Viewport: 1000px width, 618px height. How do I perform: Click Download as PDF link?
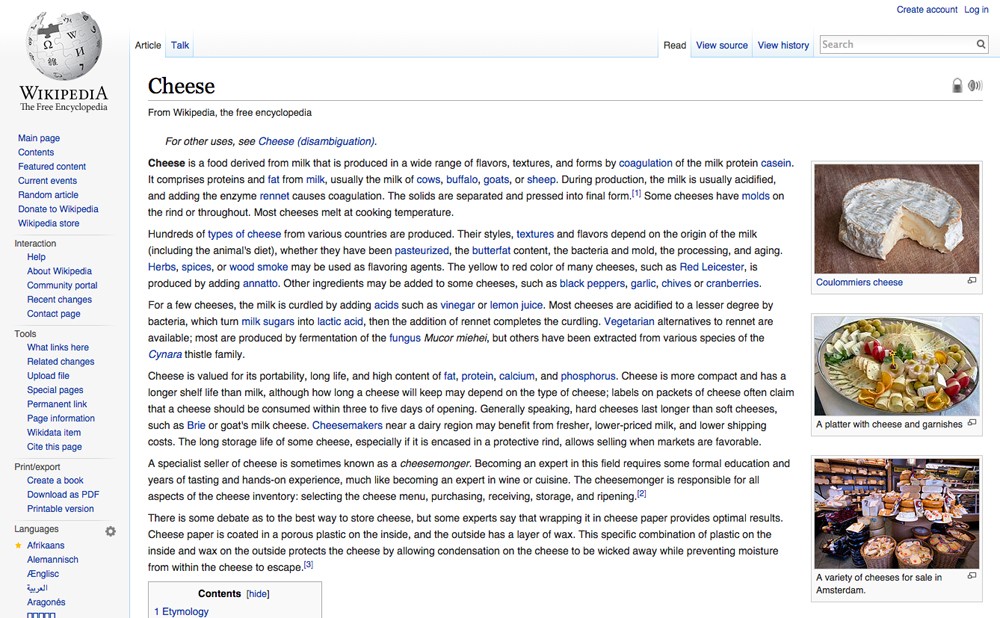(x=62, y=494)
